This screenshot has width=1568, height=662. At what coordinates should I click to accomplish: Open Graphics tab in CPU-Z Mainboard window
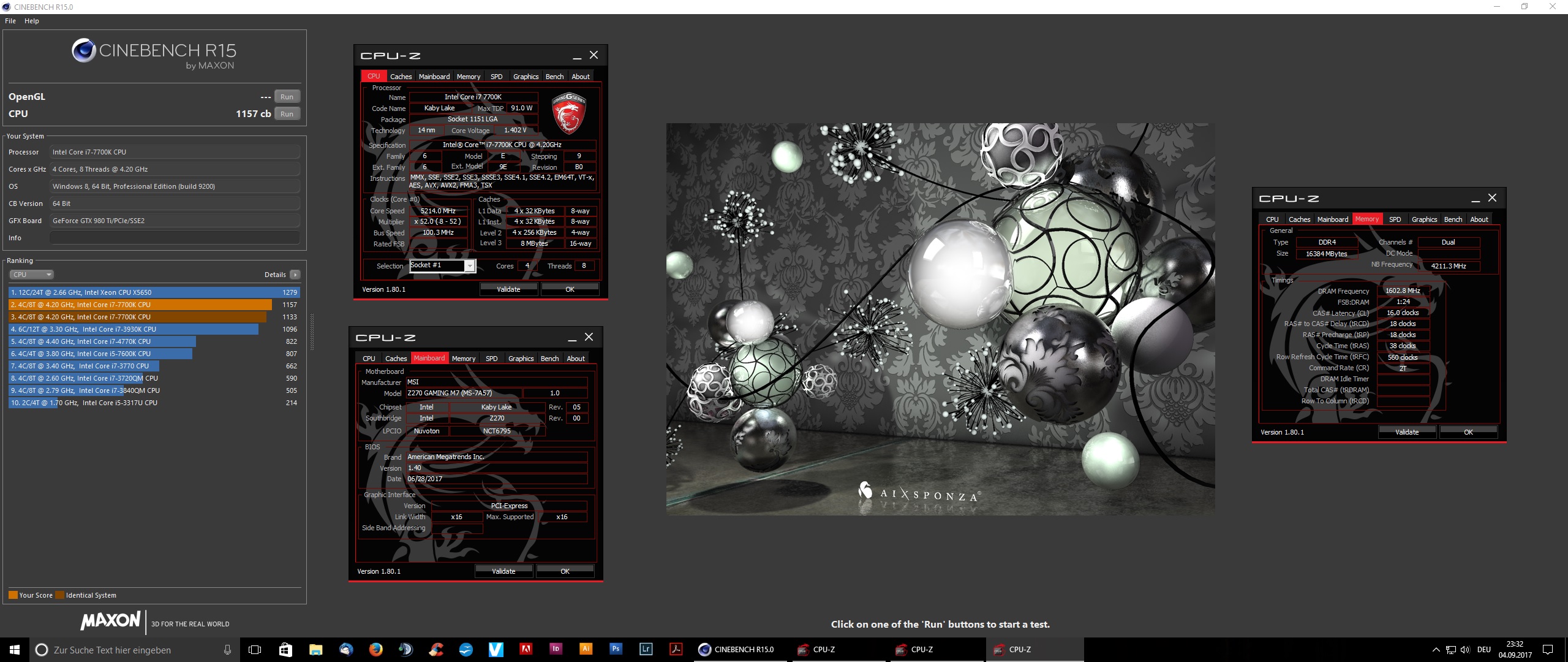click(521, 359)
